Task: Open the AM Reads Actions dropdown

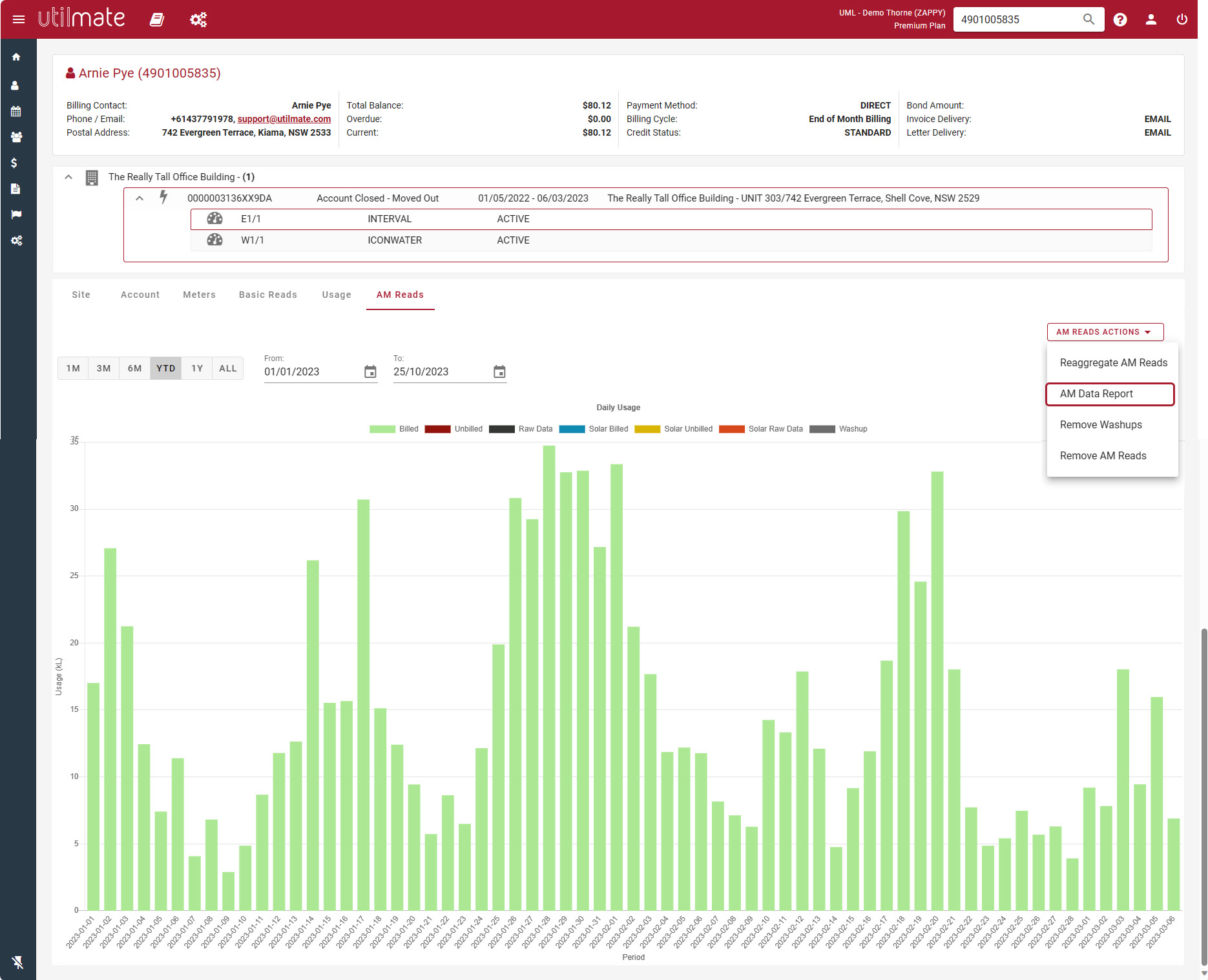Action: (1105, 332)
